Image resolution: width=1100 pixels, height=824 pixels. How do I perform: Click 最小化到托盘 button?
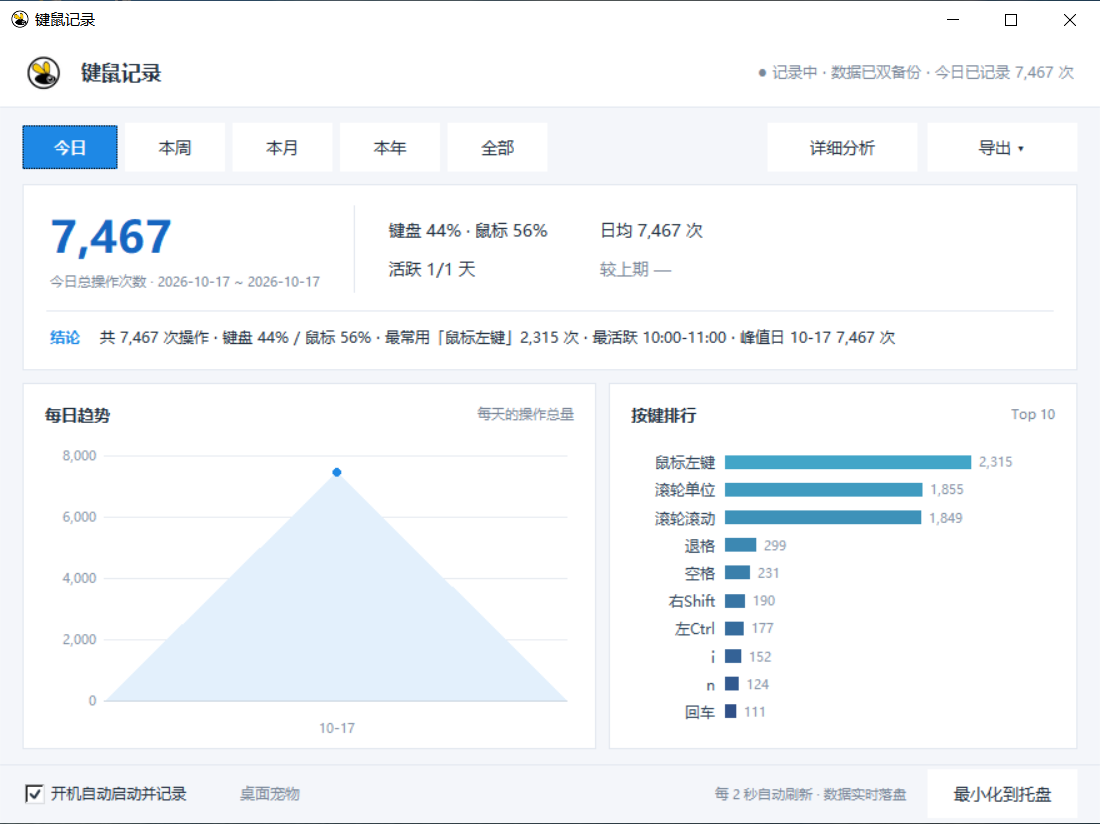[x=1002, y=794]
